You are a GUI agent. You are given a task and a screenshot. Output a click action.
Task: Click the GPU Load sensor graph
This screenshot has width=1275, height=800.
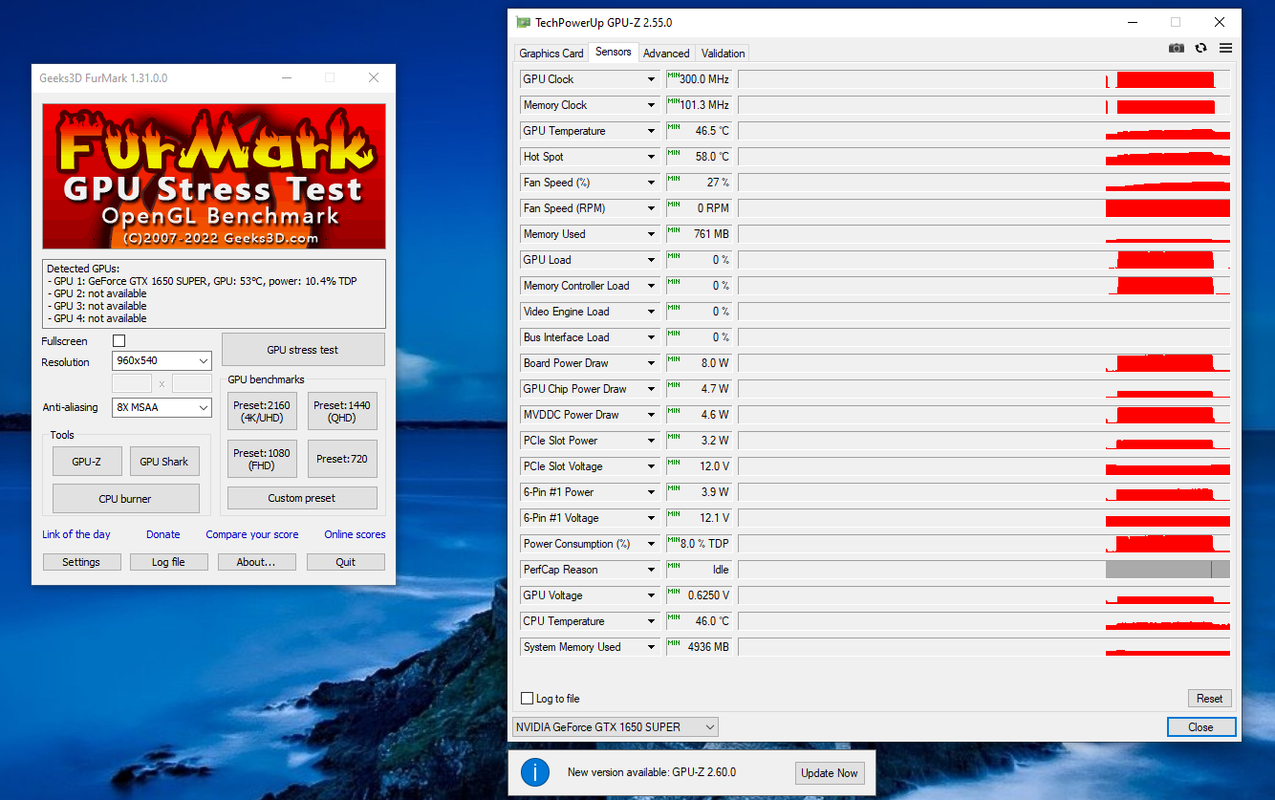point(984,260)
